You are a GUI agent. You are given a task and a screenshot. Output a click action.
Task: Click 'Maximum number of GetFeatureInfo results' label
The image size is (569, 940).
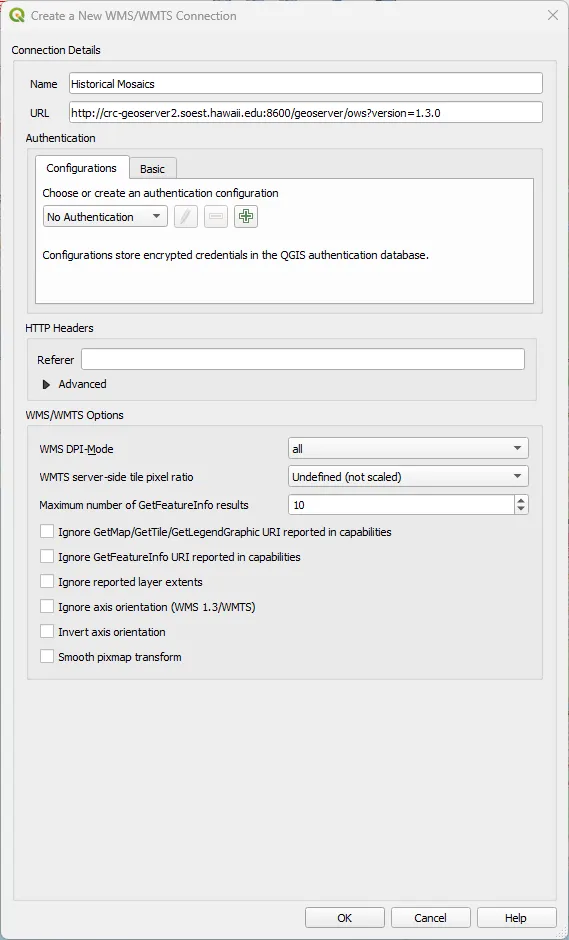(x=144, y=505)
